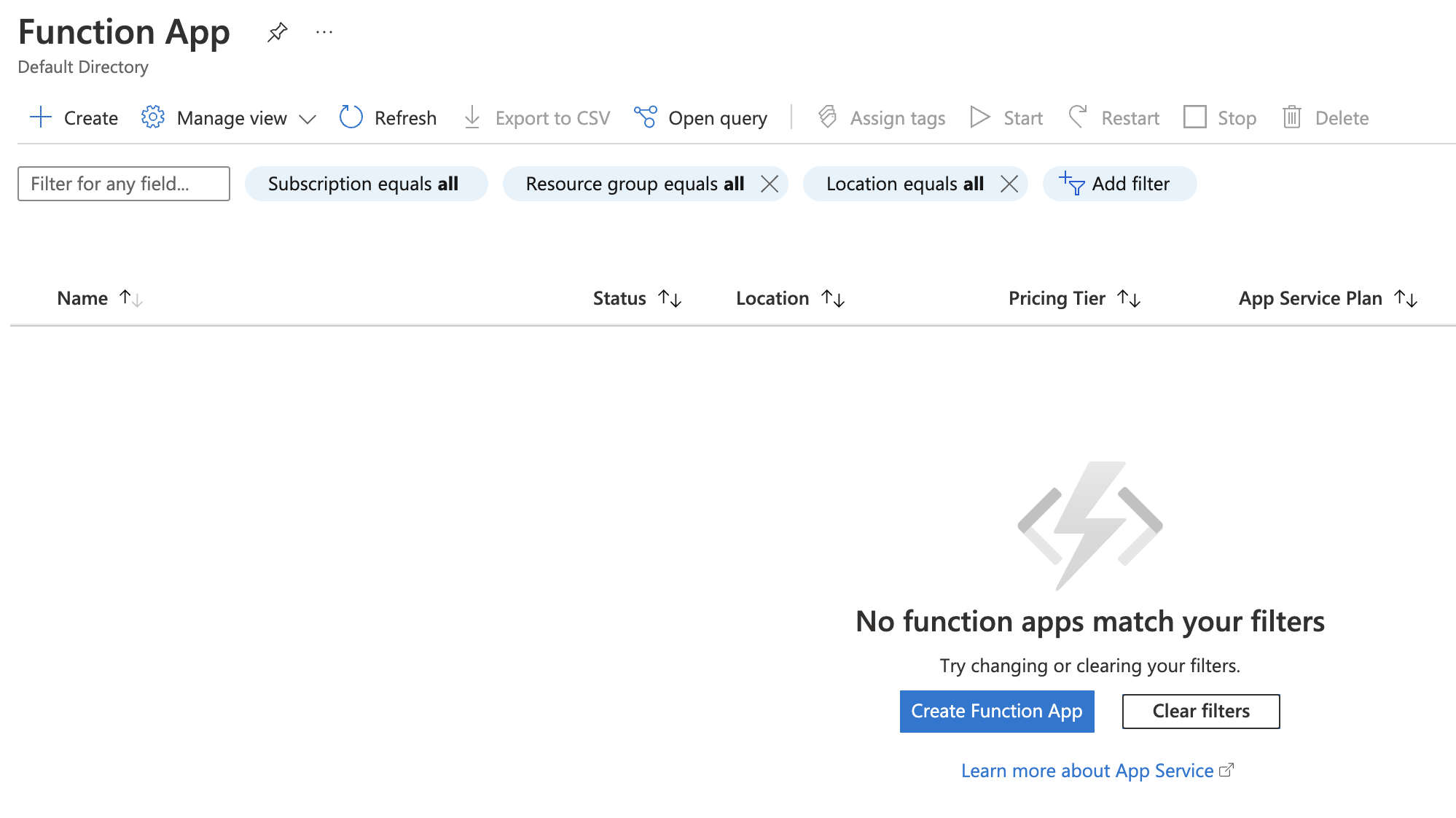The height and width of the screenshot is (818, 1456).
Task: Click the Restart toolbar label
Action: point(1130,118)
